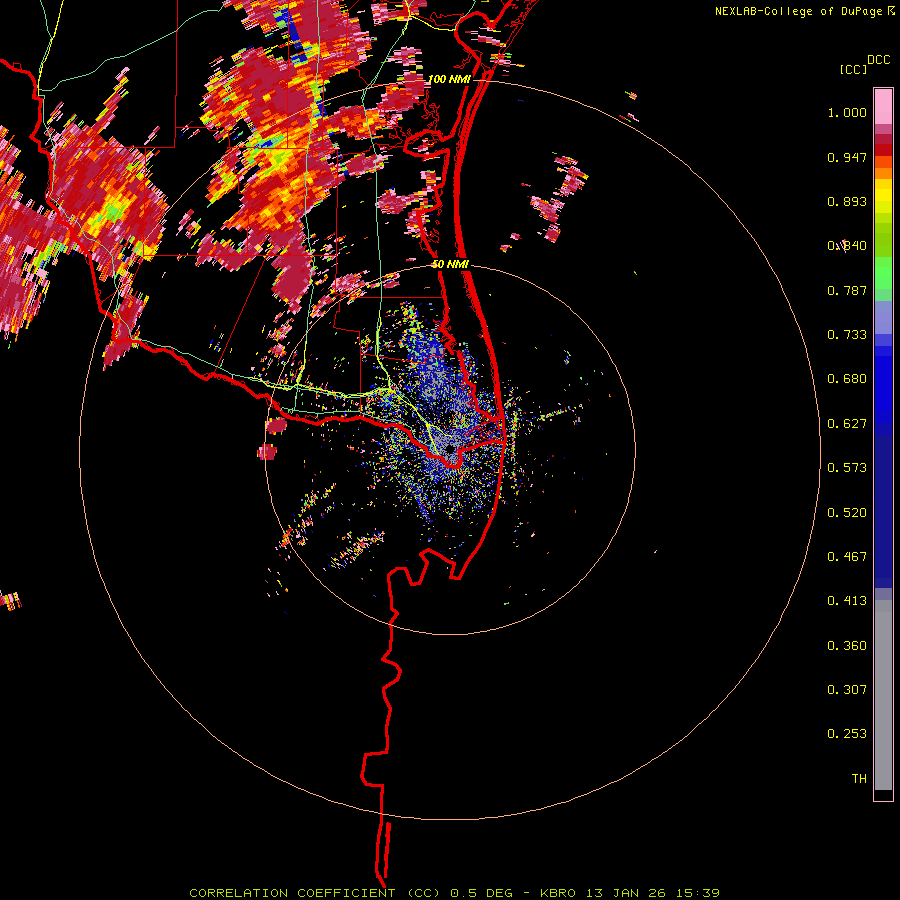Click the bright green color bar segment

point(883,273)
